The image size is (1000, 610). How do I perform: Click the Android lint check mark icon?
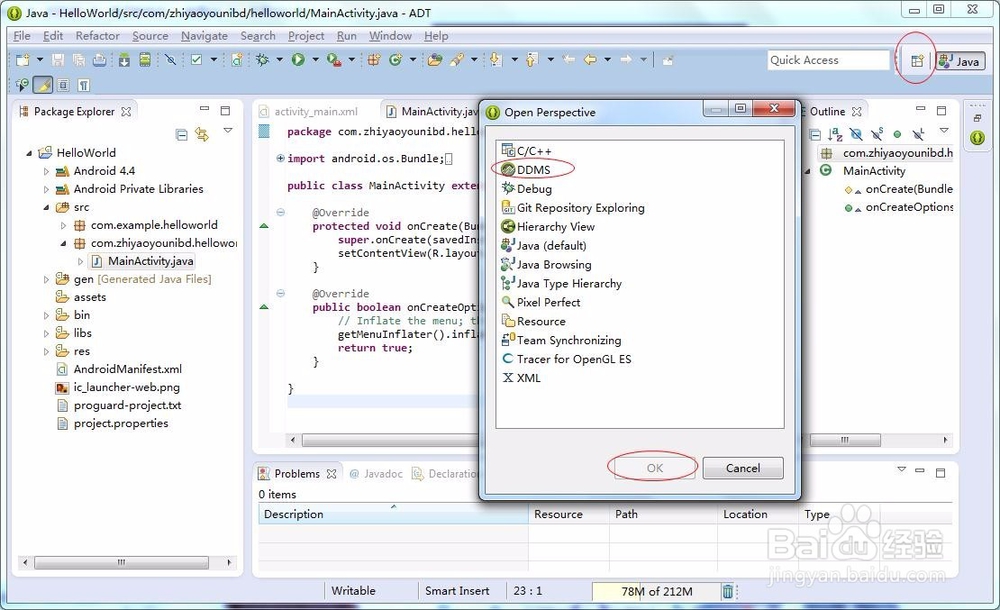click(196, 60)
